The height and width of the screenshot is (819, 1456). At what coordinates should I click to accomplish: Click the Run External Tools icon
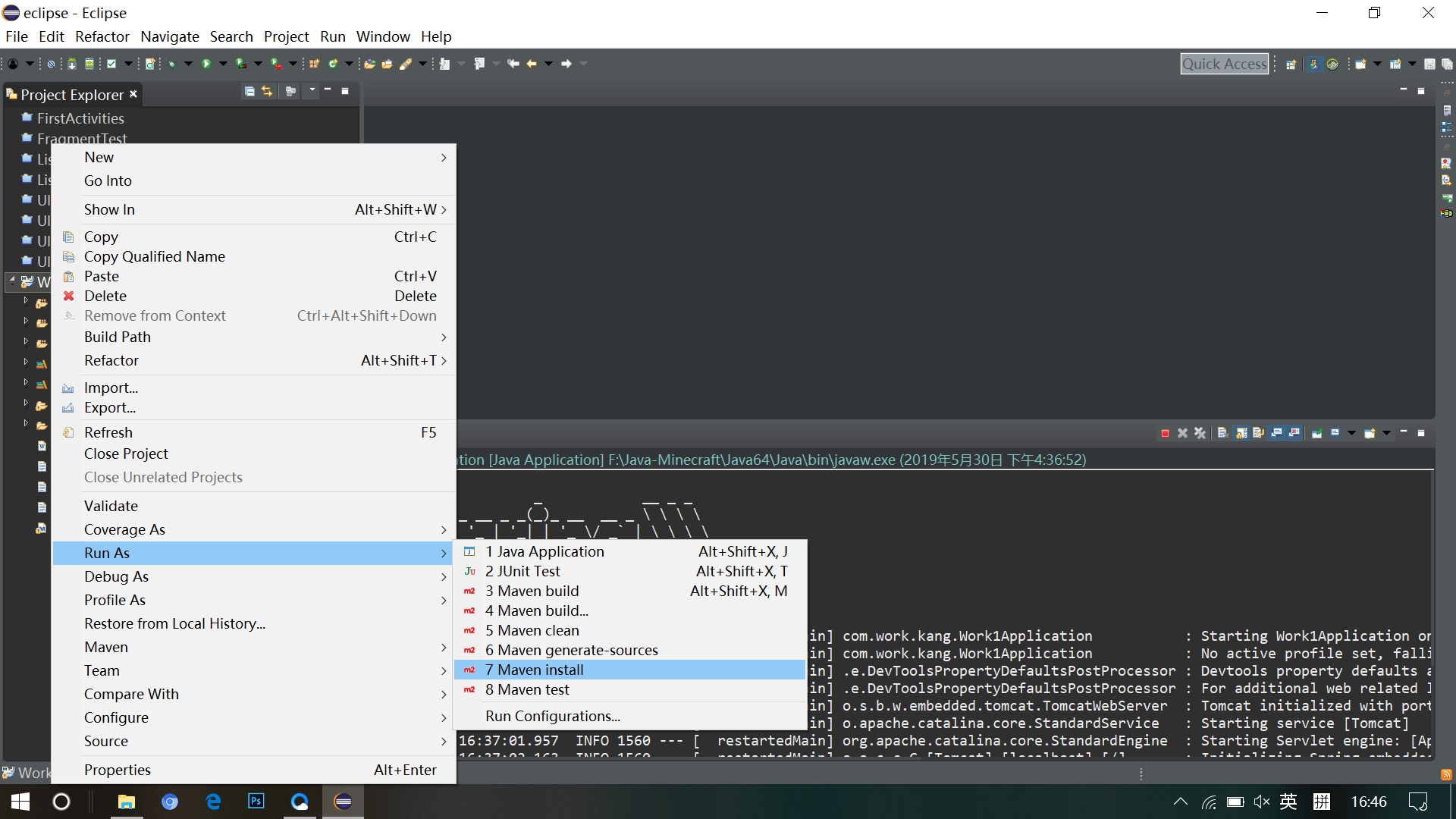(x=277, y=64)
